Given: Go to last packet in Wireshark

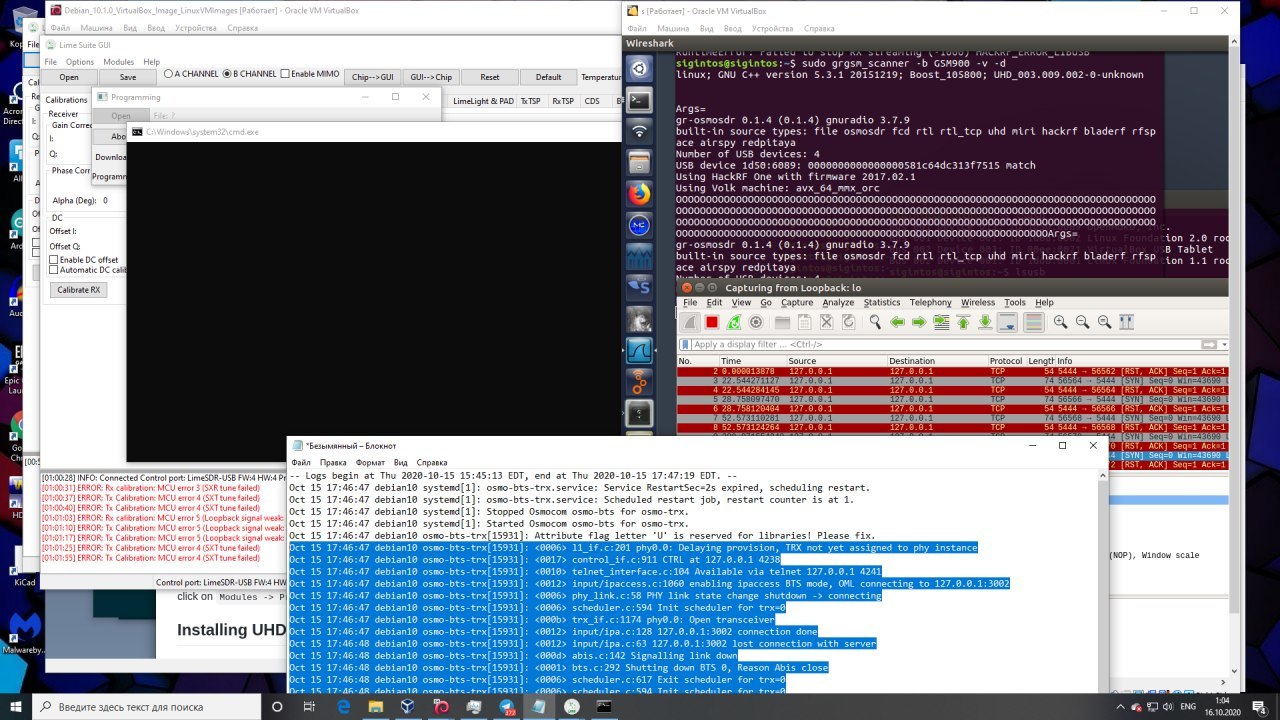Looking at the screenshot, I should coord(985,322).
